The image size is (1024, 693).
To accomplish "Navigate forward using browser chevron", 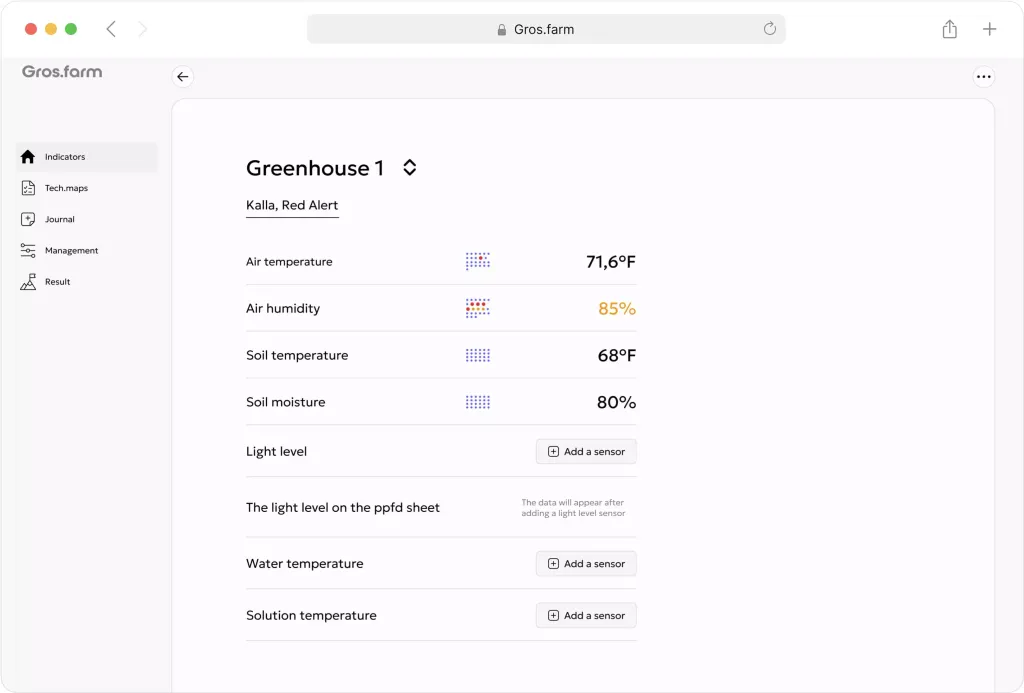I will click(x=142, y=29).
